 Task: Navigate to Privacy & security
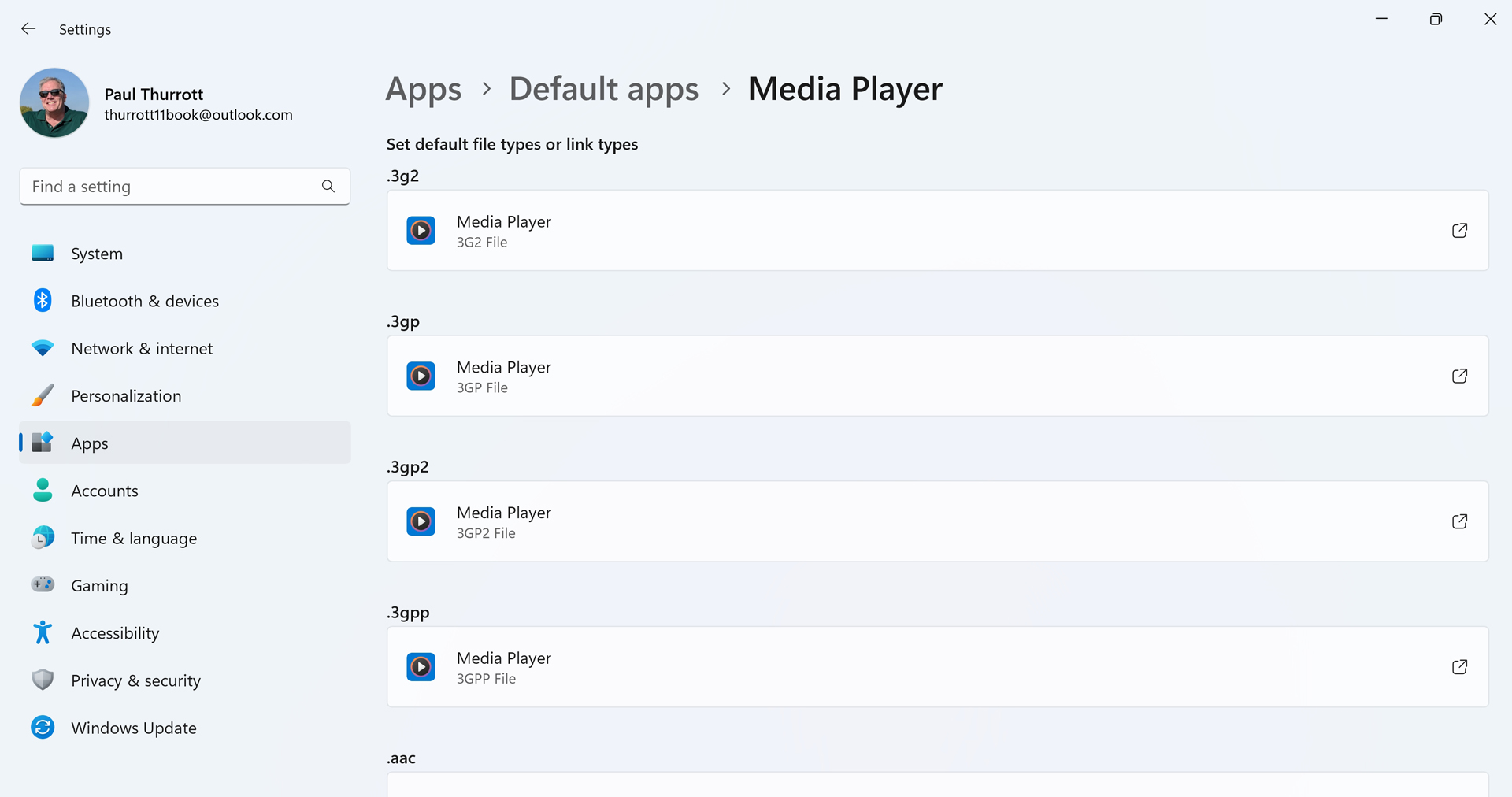[135, 680]
